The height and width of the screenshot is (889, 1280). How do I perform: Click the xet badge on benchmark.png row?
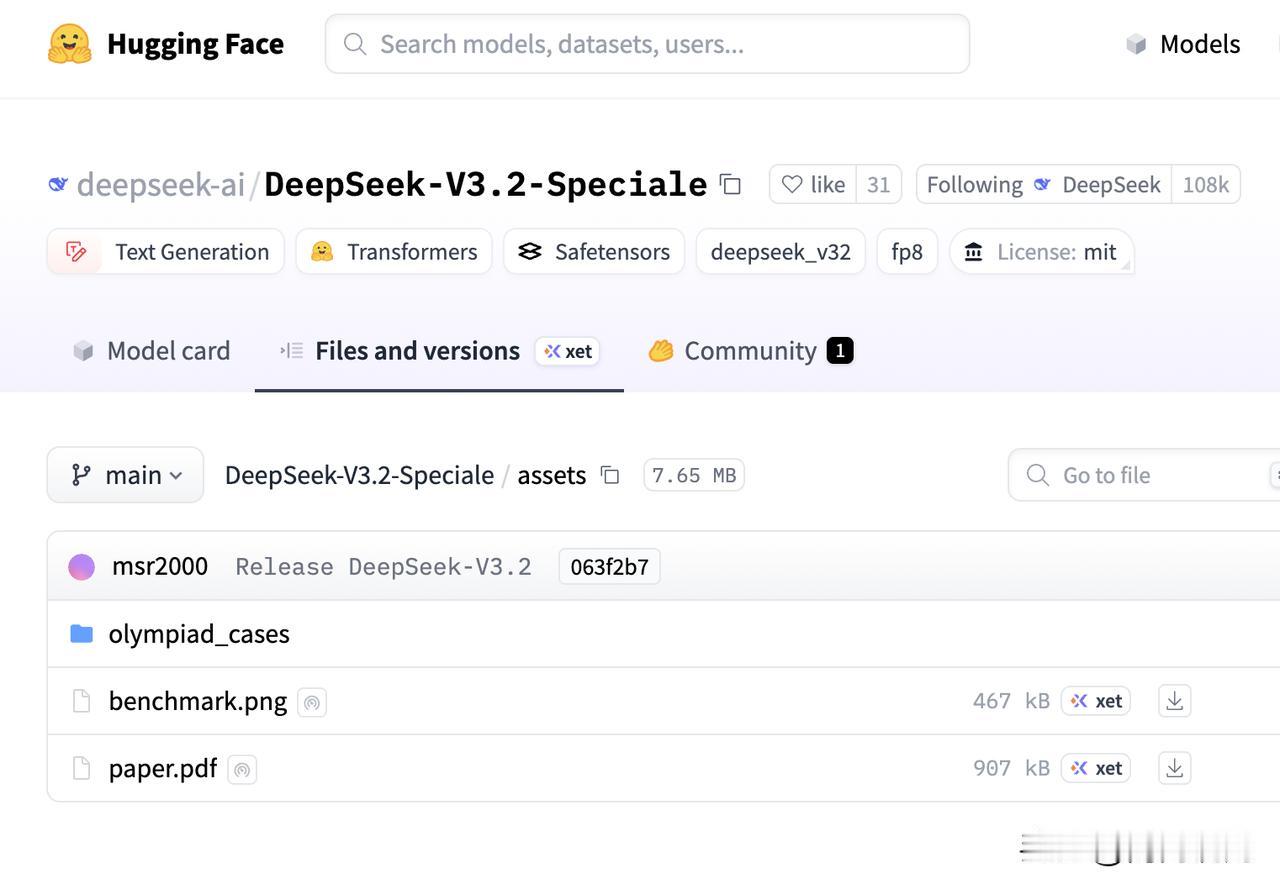pos(1096,701)
